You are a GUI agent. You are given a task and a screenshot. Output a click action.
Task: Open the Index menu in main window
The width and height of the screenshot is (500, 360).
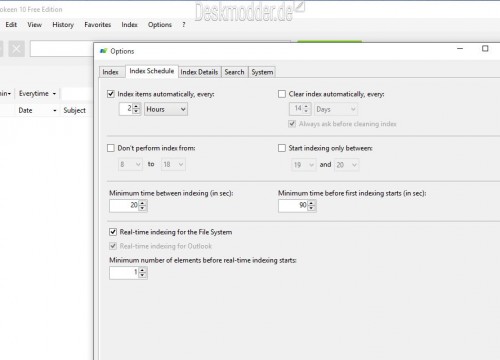[x=129, y=25]
